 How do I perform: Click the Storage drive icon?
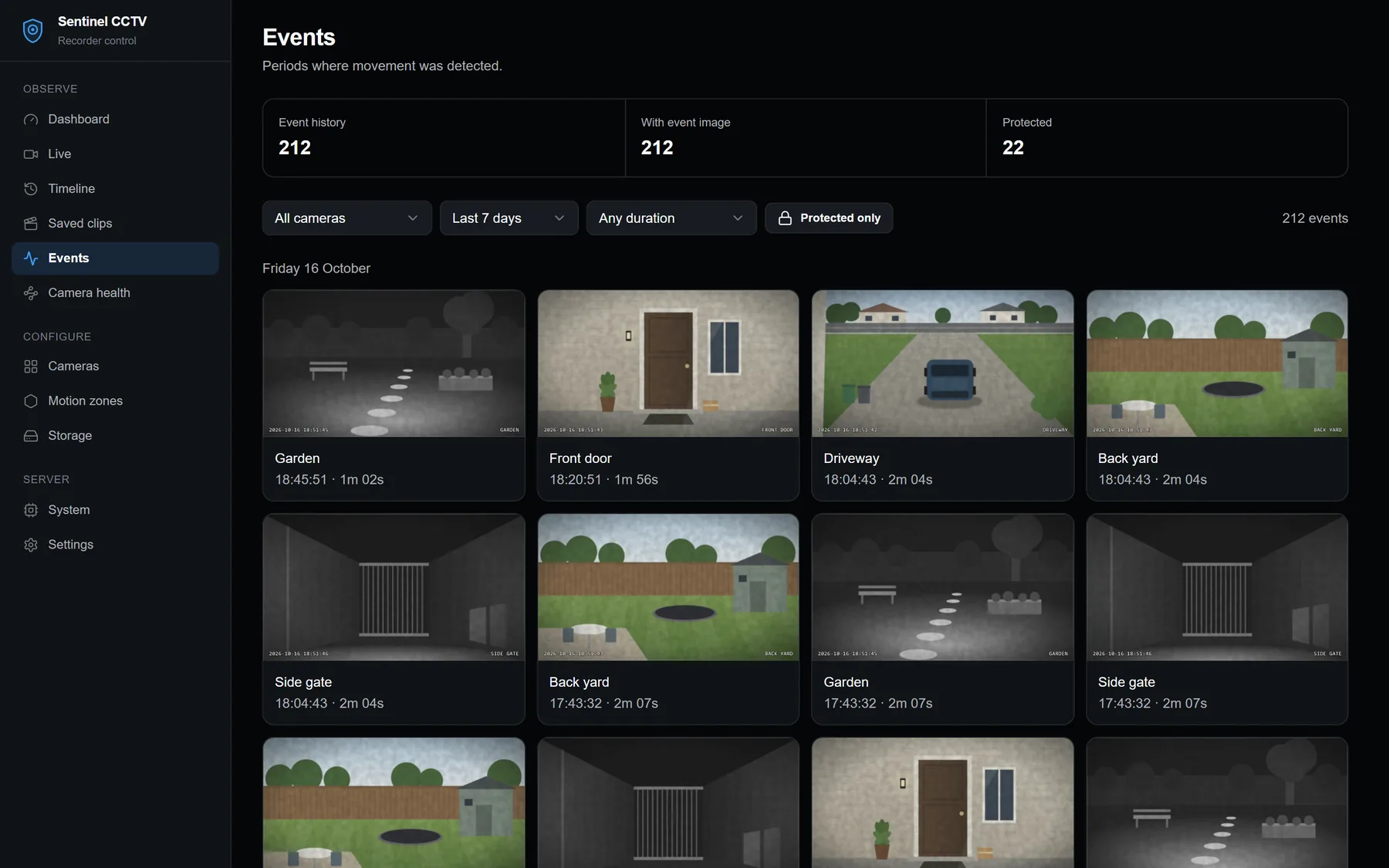point(31,436)
